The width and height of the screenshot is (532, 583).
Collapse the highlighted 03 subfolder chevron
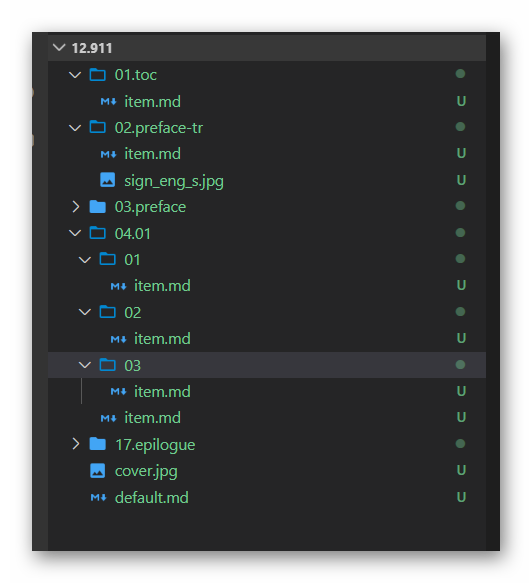pos(85,365)
